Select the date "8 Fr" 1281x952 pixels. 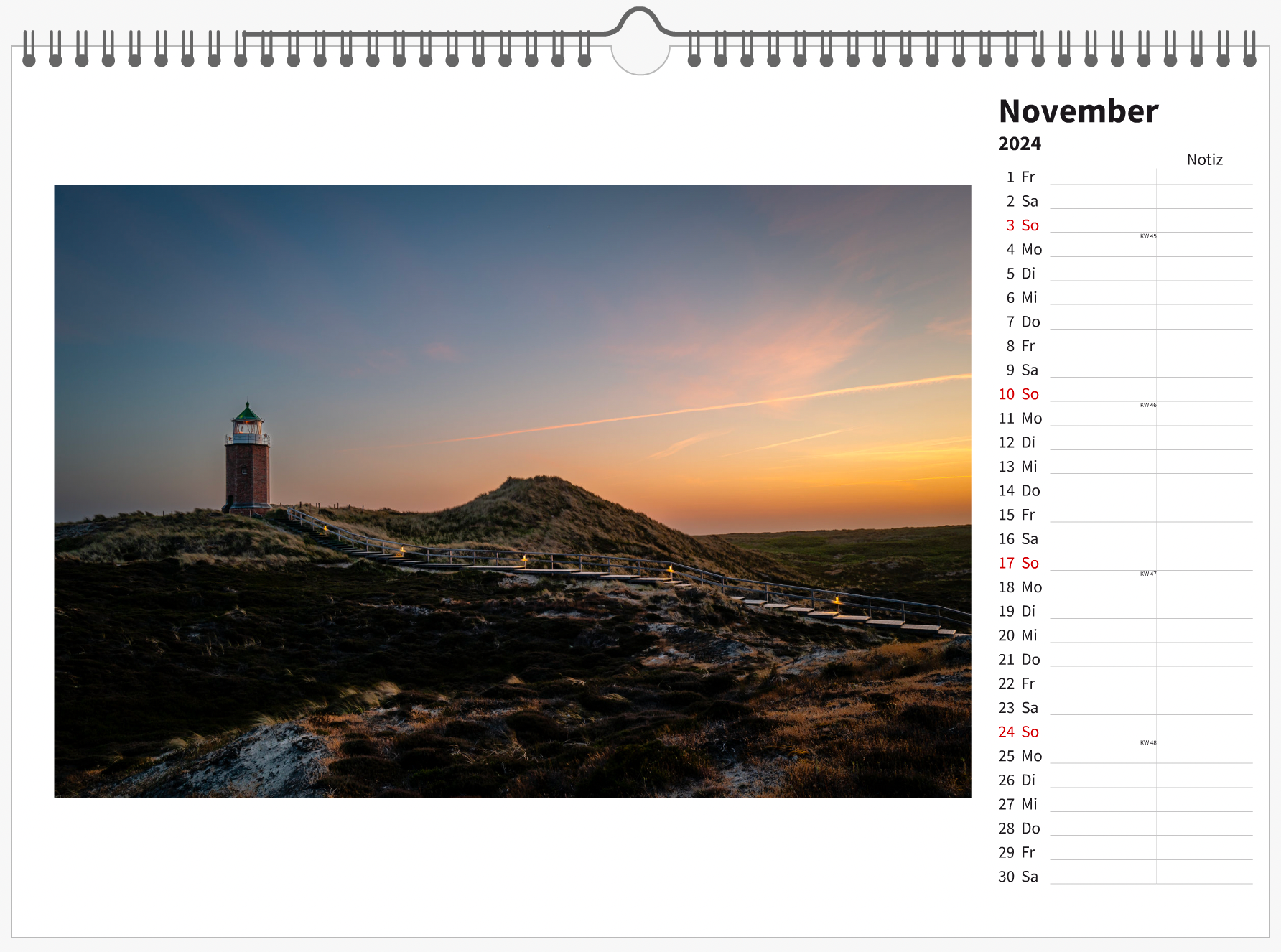(x=1020, y=346)
